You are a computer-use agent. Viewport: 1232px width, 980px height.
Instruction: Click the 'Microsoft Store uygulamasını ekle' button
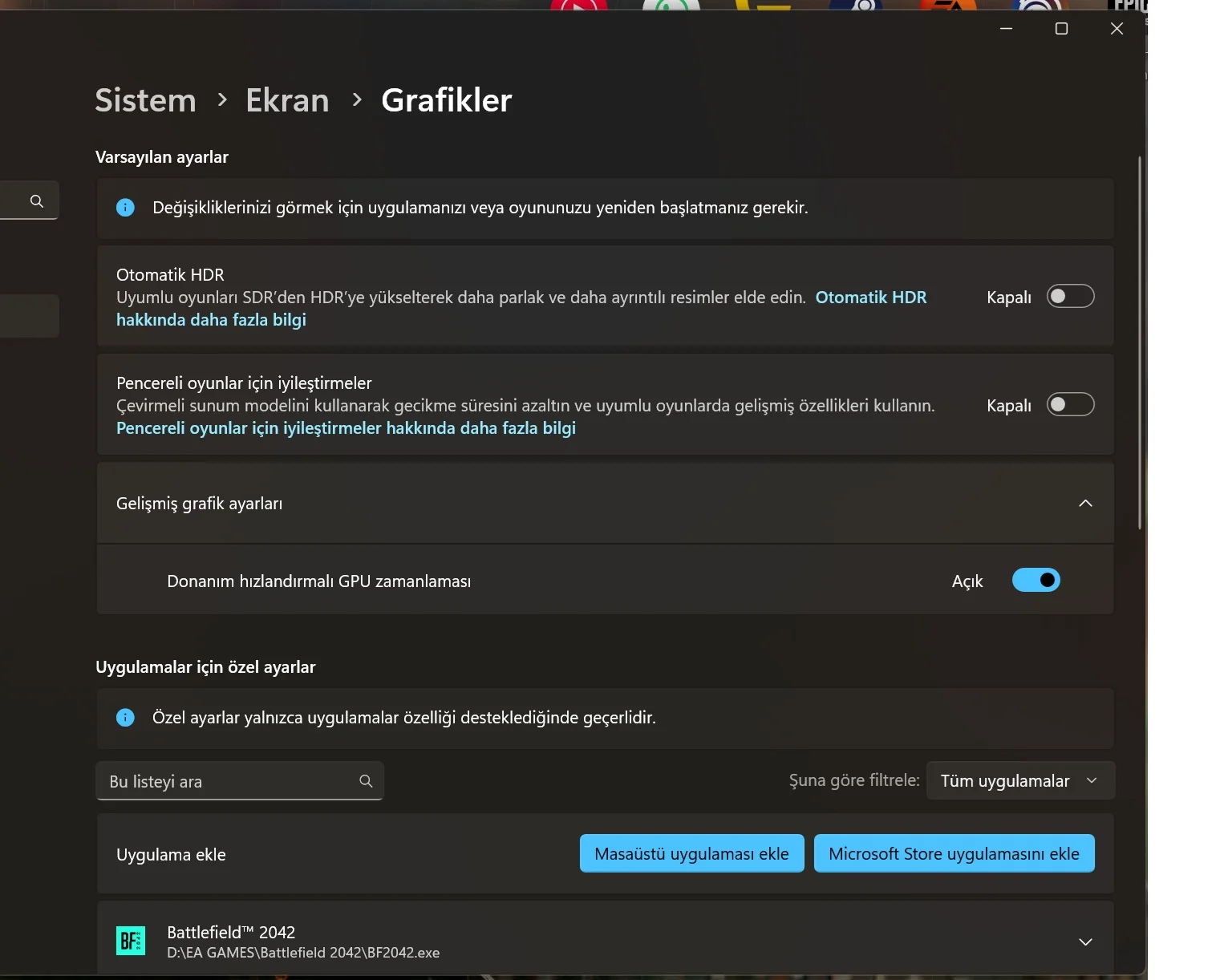(954, 854)
